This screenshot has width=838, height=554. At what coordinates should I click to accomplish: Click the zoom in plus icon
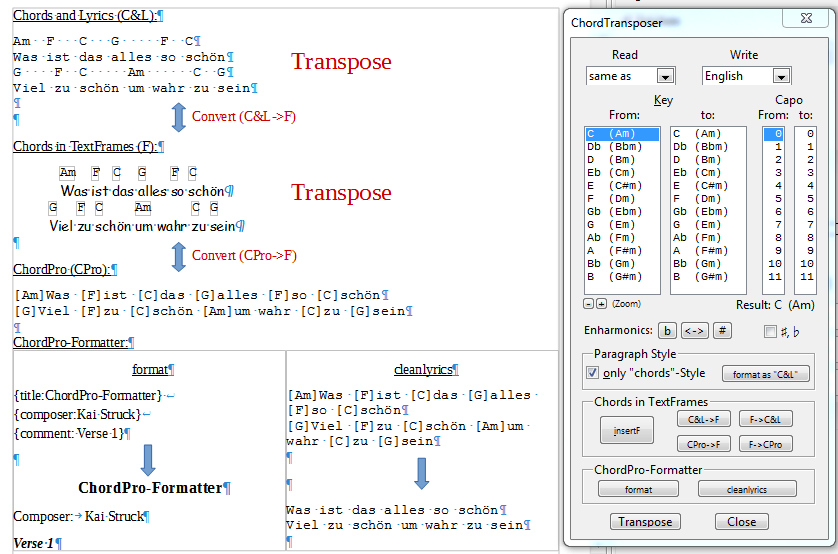point(601,304)
